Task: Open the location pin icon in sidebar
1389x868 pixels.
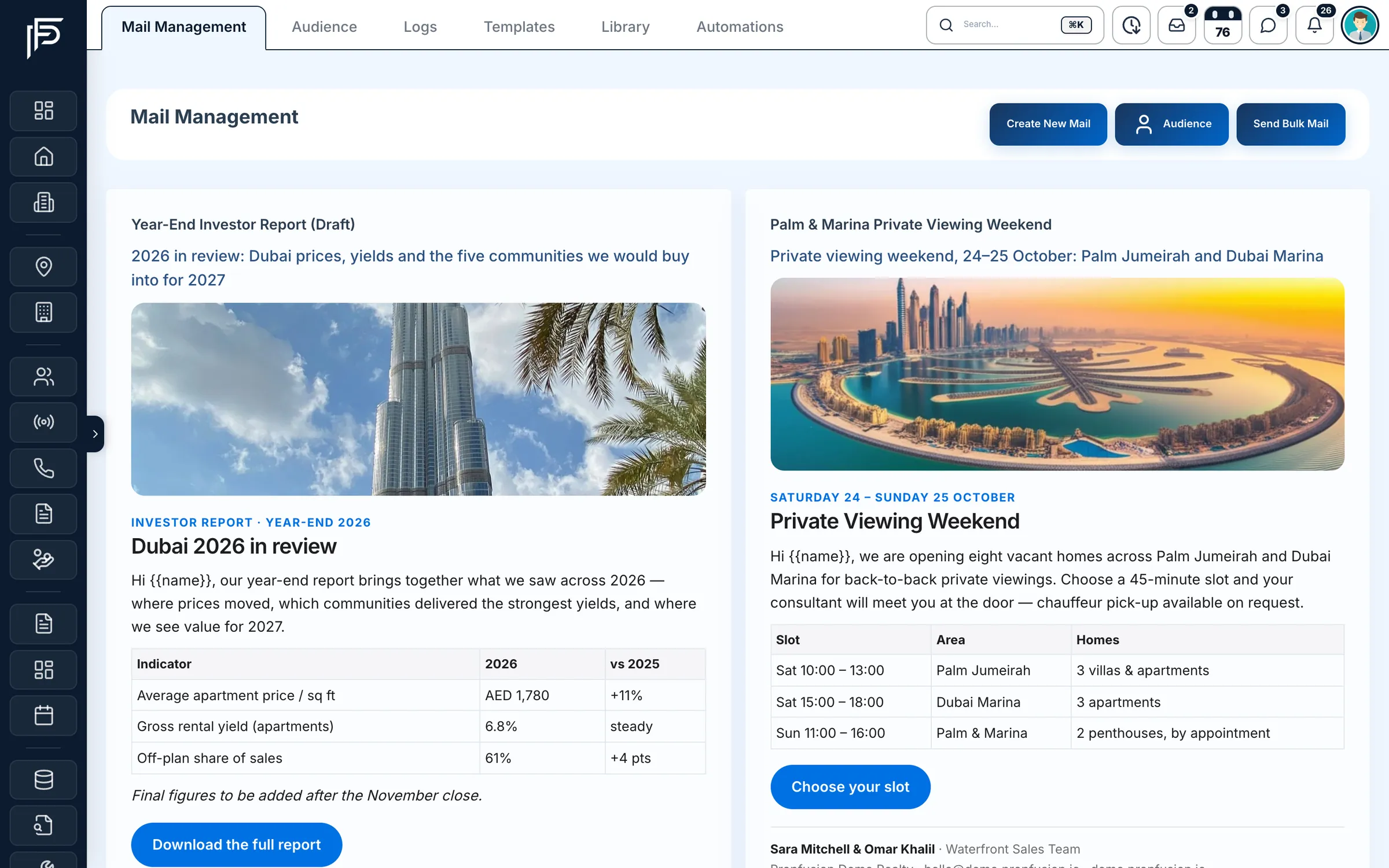Action: pos(43,266)
